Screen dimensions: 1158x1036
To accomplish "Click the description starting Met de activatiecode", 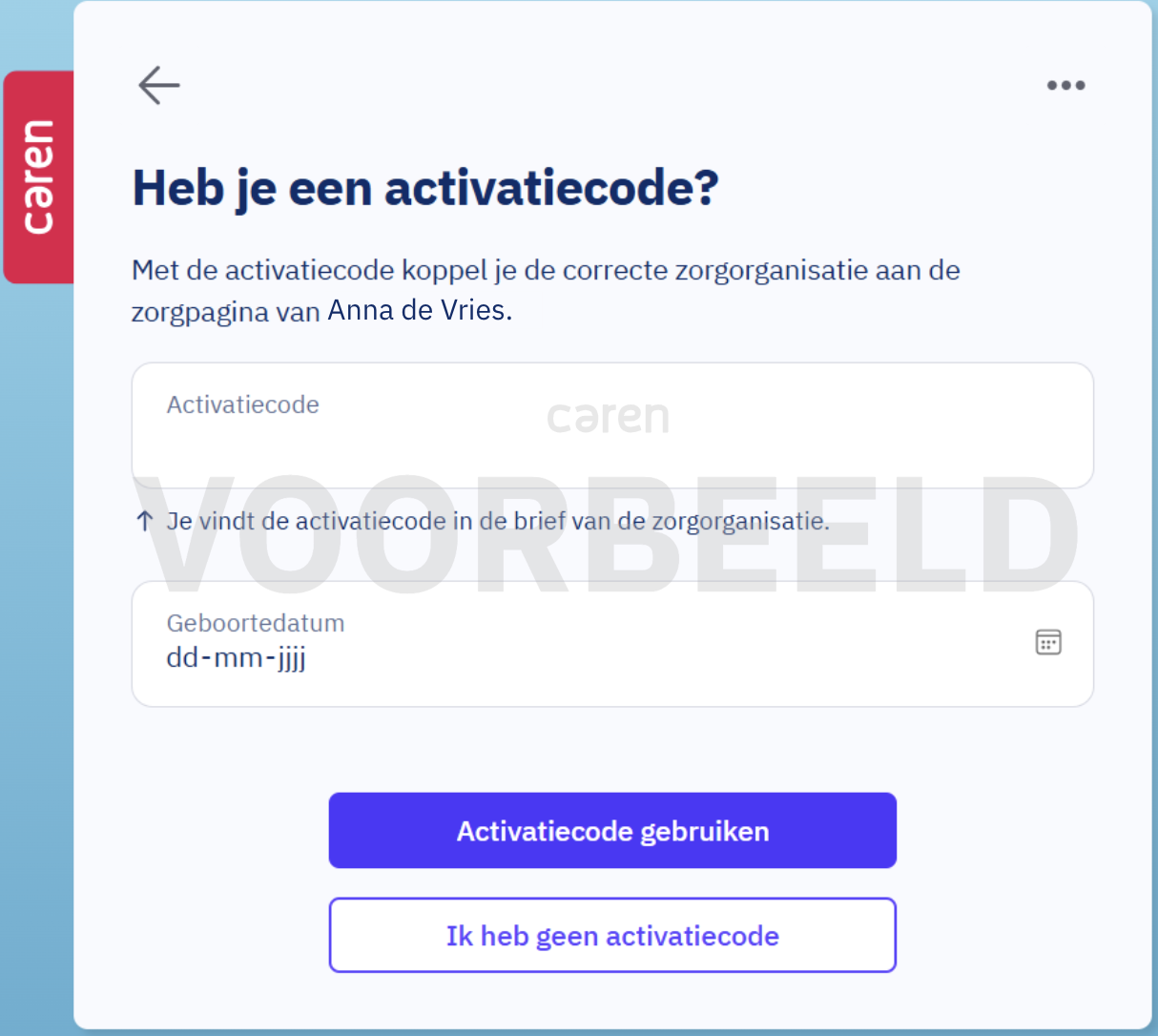I will point(546,290).
